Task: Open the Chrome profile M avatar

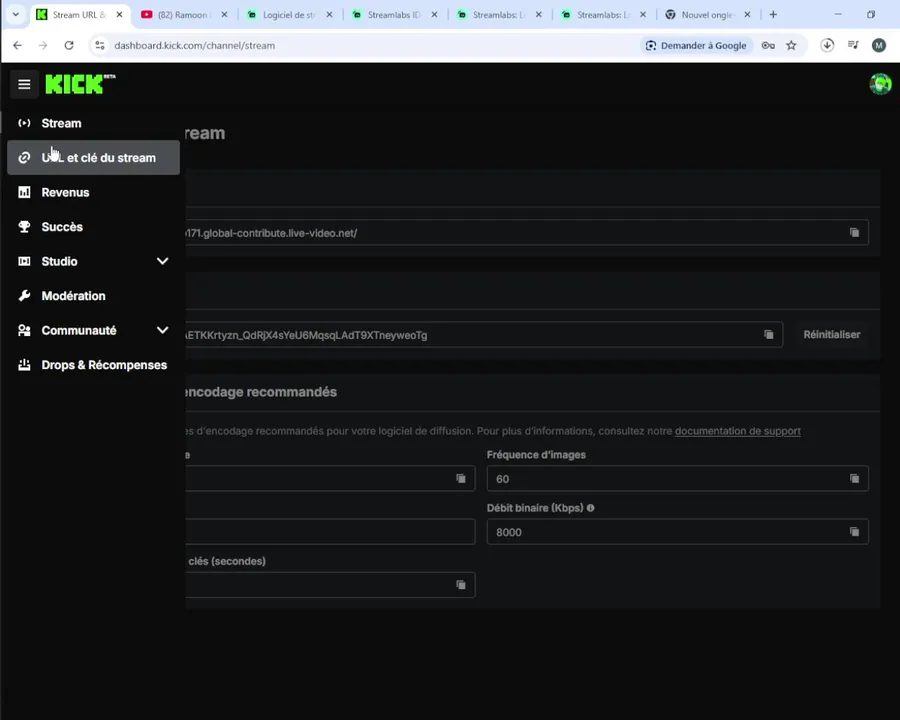Action: coord(879,45)
